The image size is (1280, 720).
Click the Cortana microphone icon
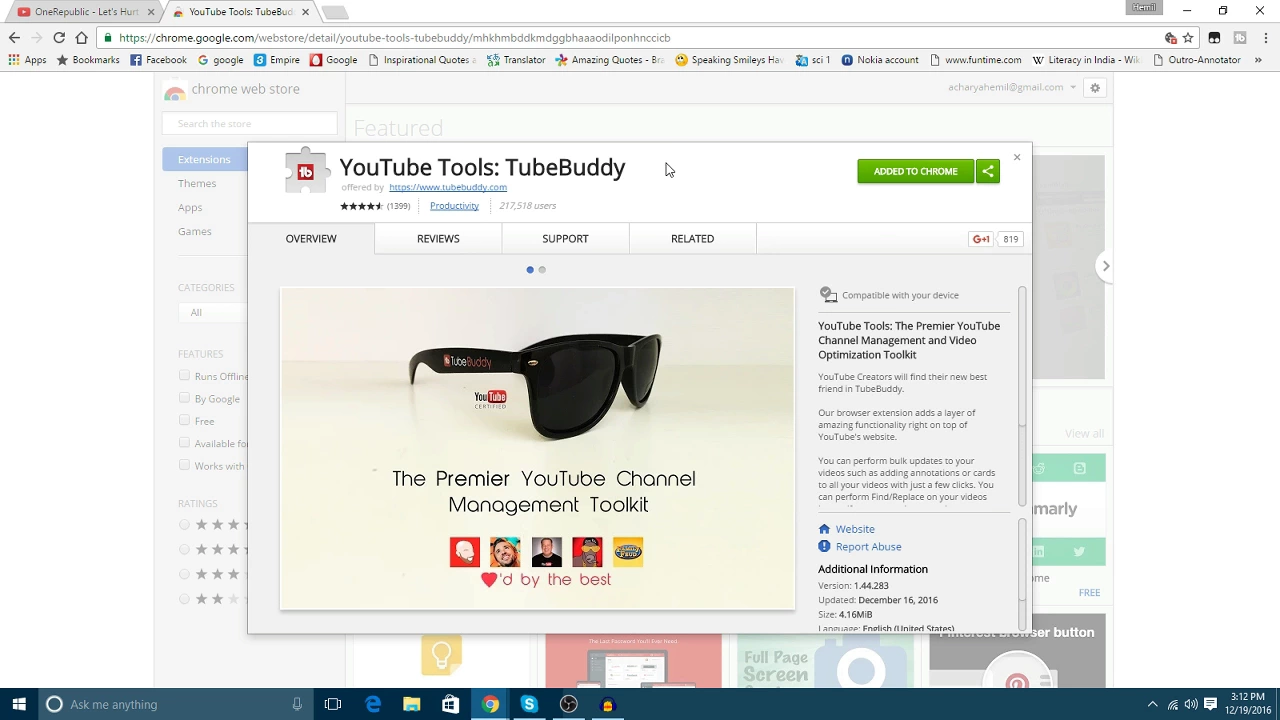click(x=297, y=704)
